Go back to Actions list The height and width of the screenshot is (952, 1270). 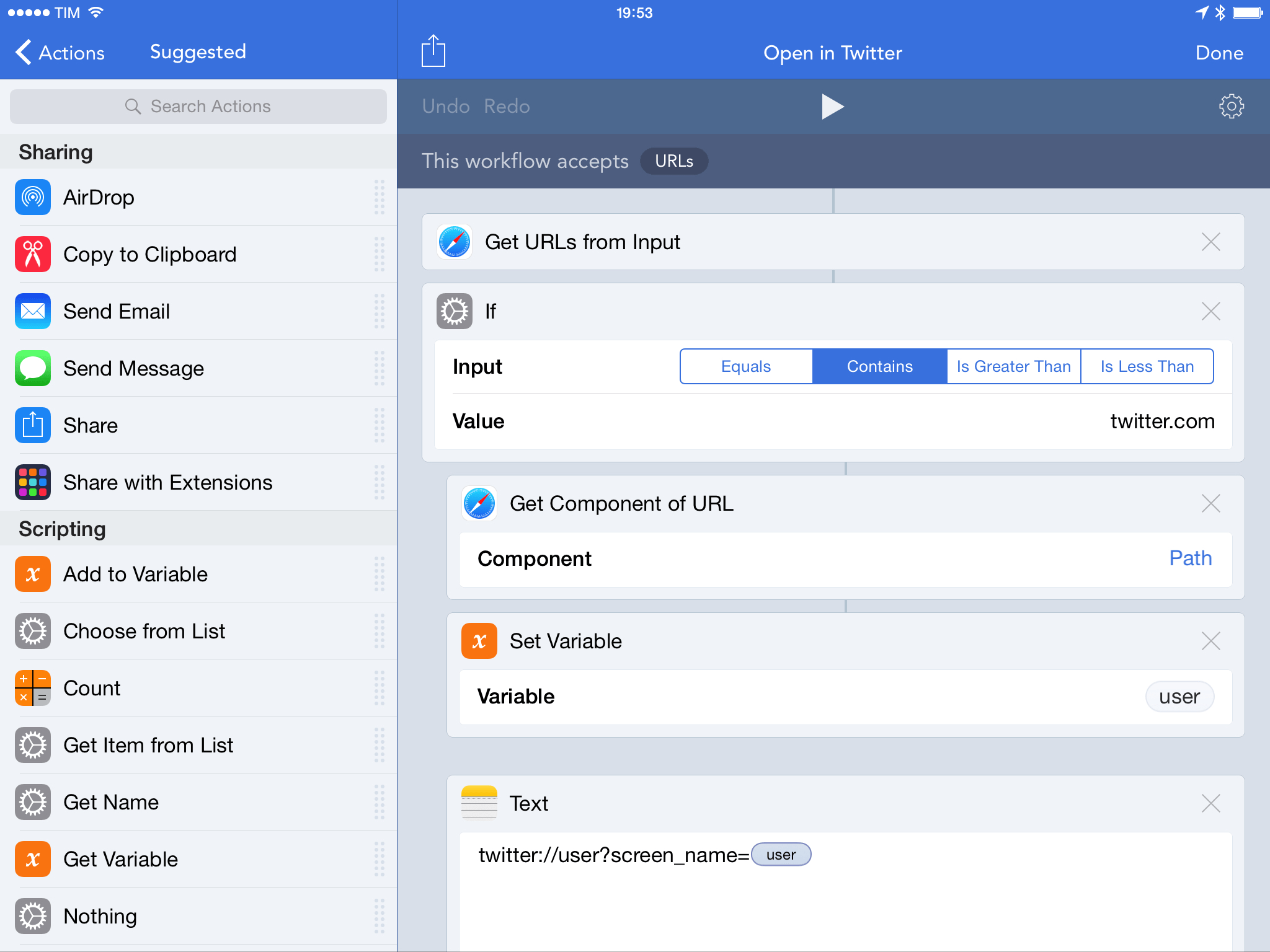click(x=60, y=53)
